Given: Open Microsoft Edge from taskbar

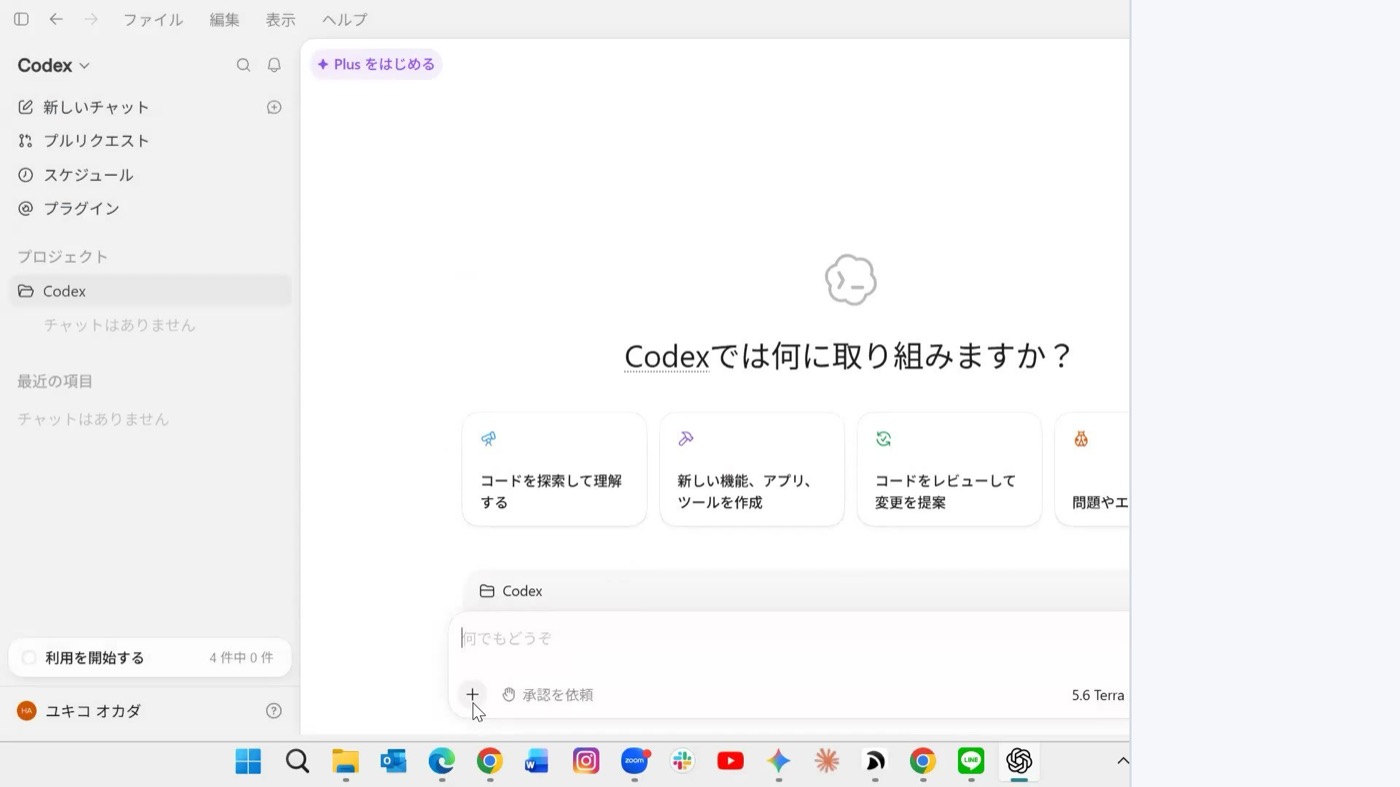Looking at the screenshot, I should [441, 761].
